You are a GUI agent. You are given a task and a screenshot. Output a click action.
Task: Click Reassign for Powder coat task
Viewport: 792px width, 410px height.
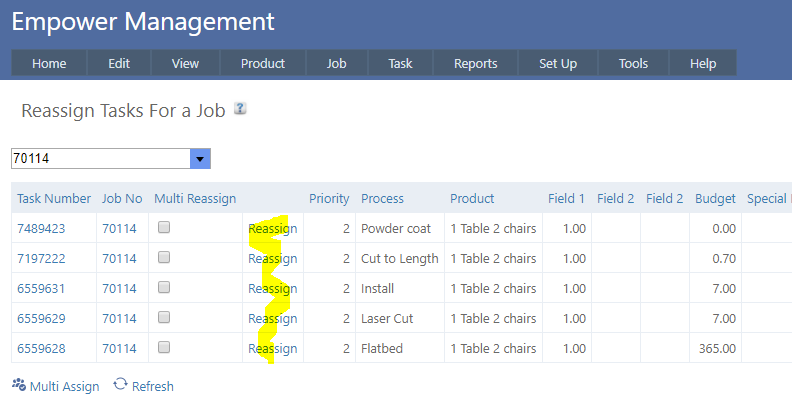click(x=272, y=229)
